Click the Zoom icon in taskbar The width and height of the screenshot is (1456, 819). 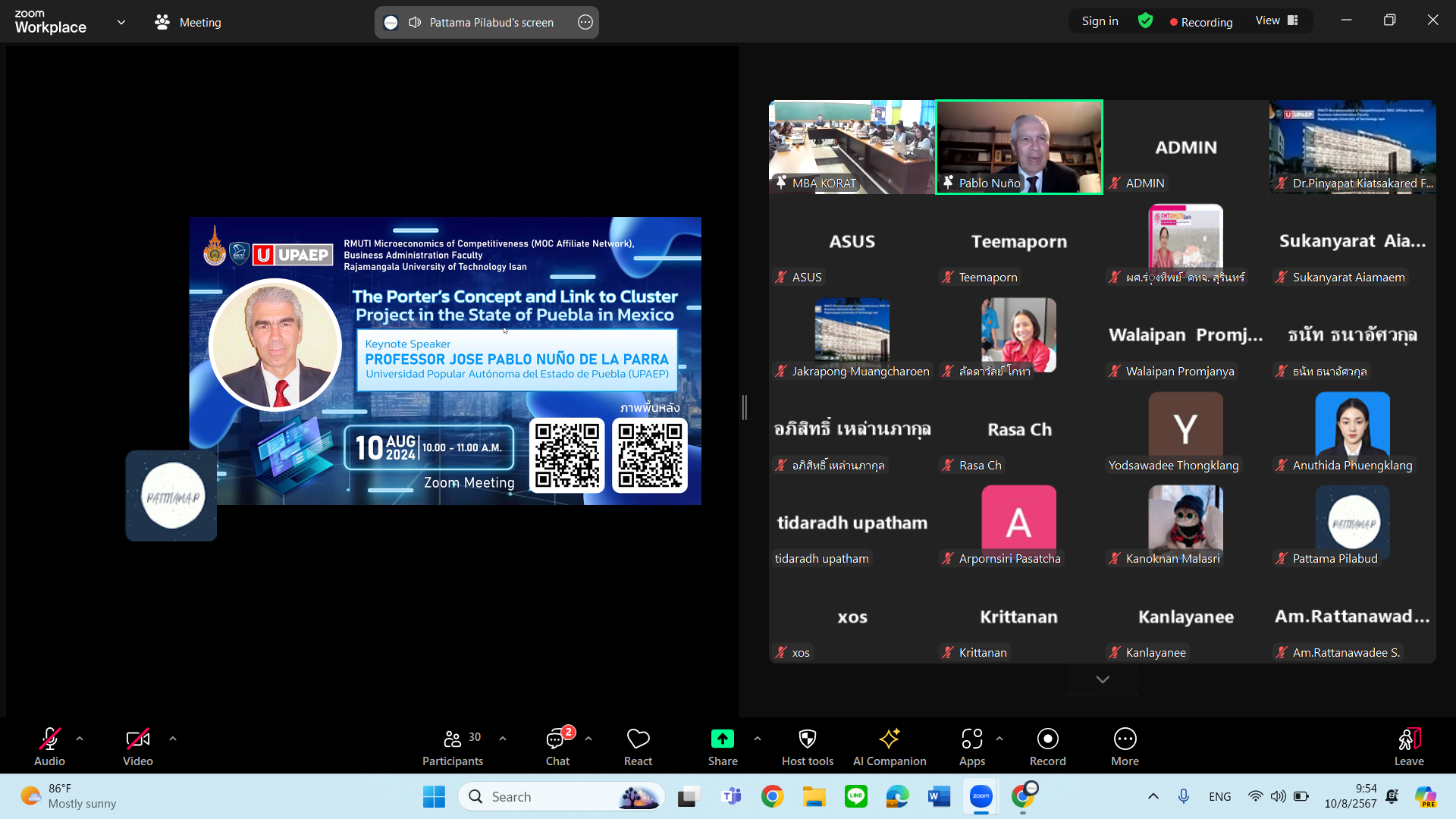click(x=981, y=796)
